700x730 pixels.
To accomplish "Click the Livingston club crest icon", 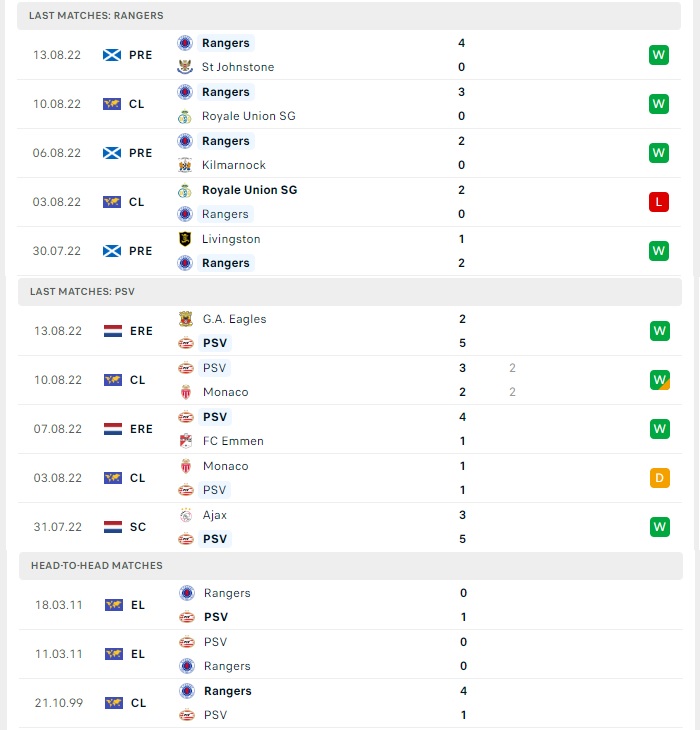I will (x=185, y=239).
